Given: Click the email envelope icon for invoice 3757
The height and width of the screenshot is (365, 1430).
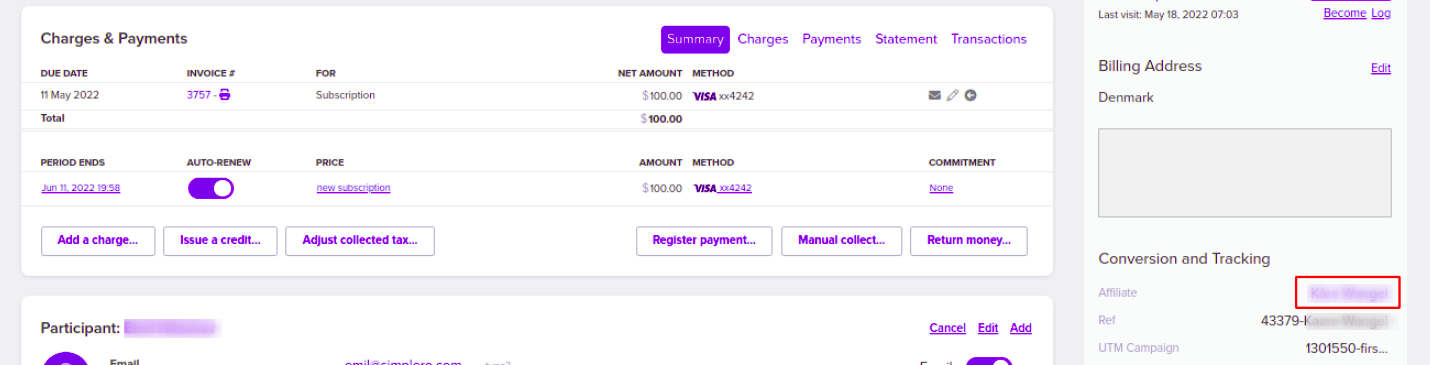Looking at the screenshot, I should tap(934, 96).
